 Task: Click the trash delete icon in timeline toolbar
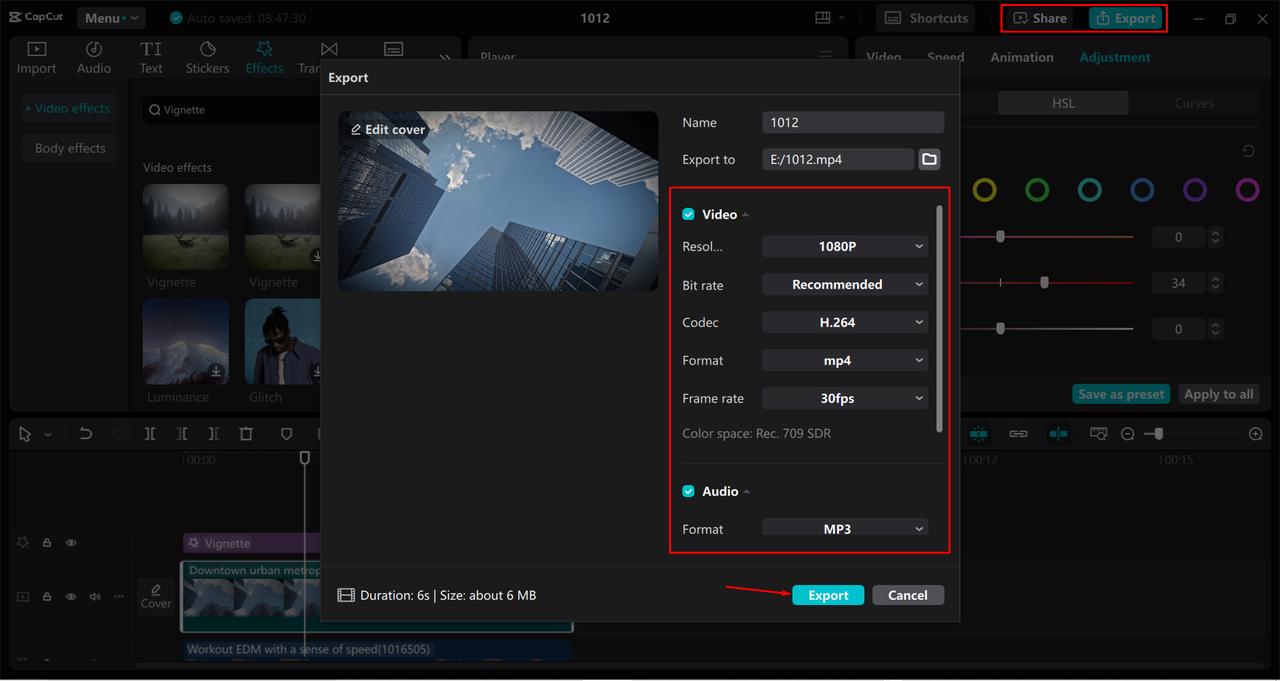246,434
